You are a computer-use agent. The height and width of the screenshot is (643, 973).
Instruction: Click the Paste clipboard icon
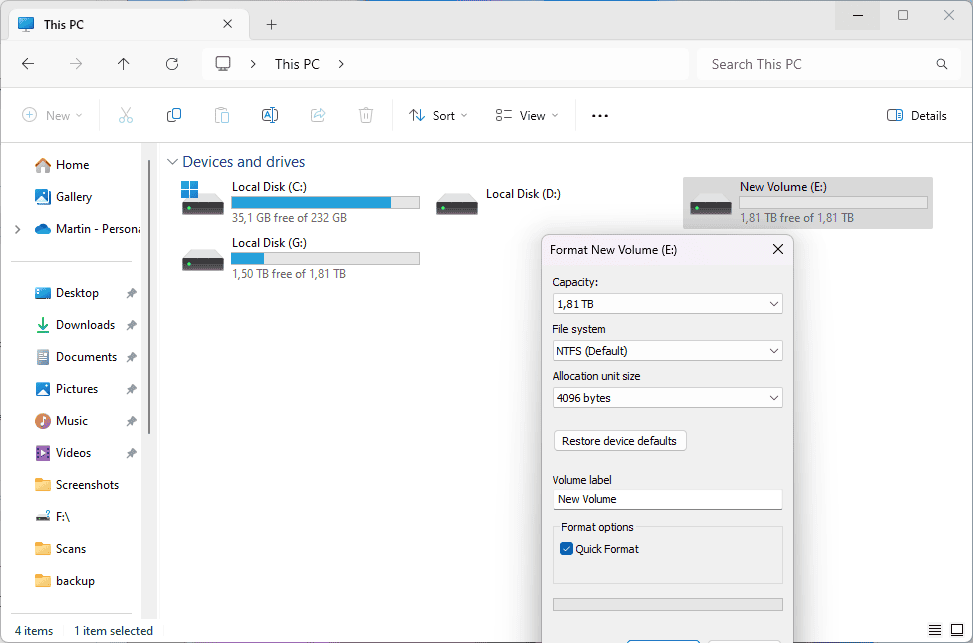point(222,115)
